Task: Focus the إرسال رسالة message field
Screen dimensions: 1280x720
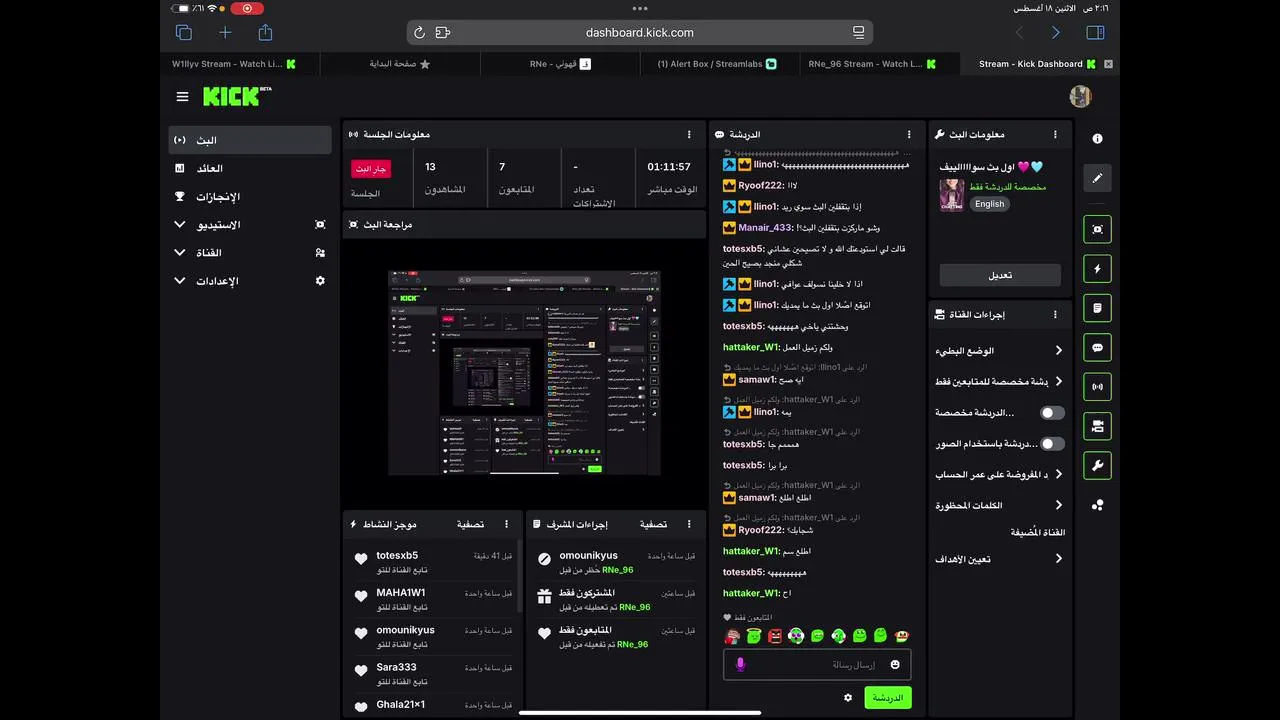Action: 817,665
